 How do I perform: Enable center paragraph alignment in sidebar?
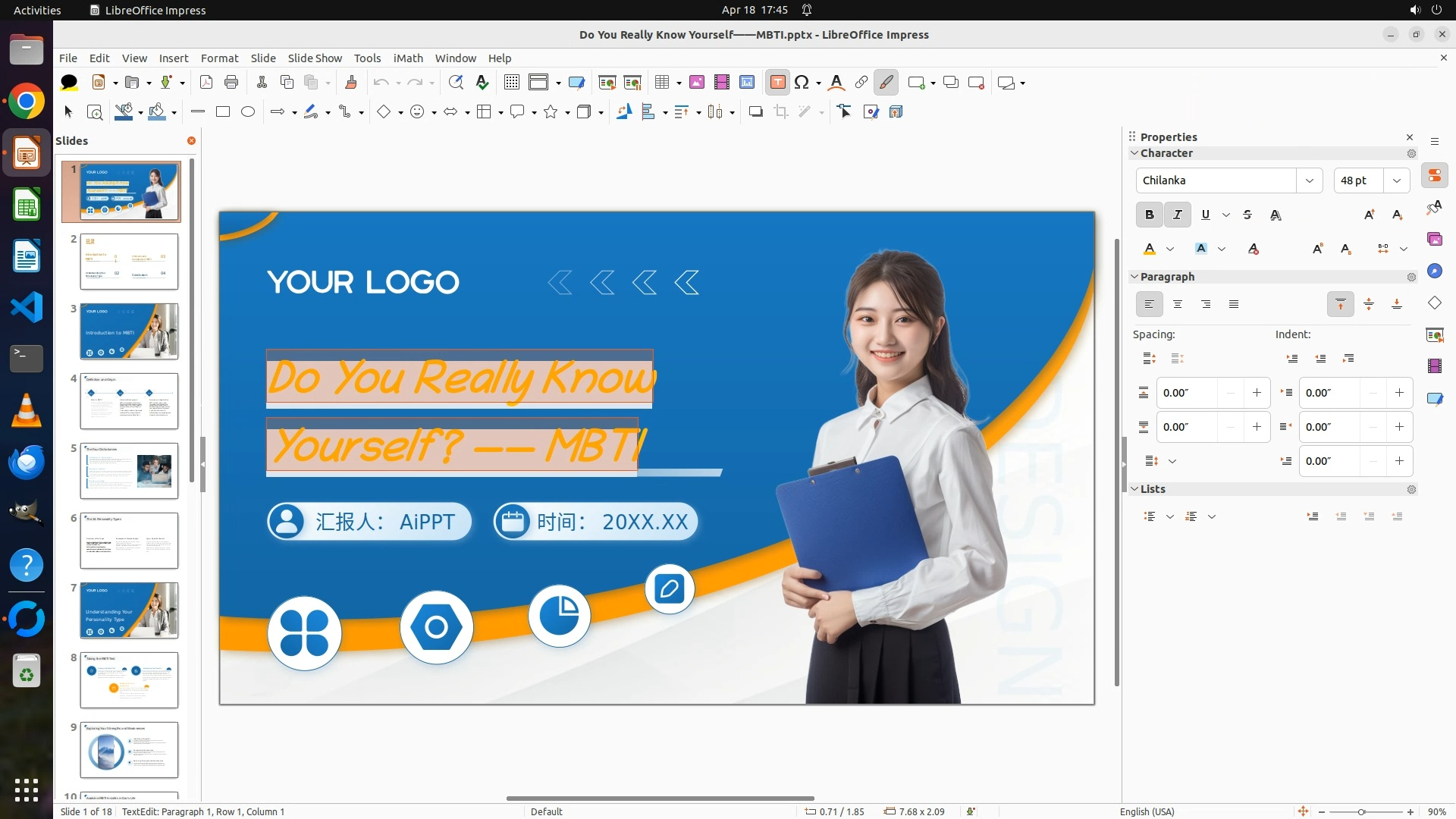click(1178, 304)
